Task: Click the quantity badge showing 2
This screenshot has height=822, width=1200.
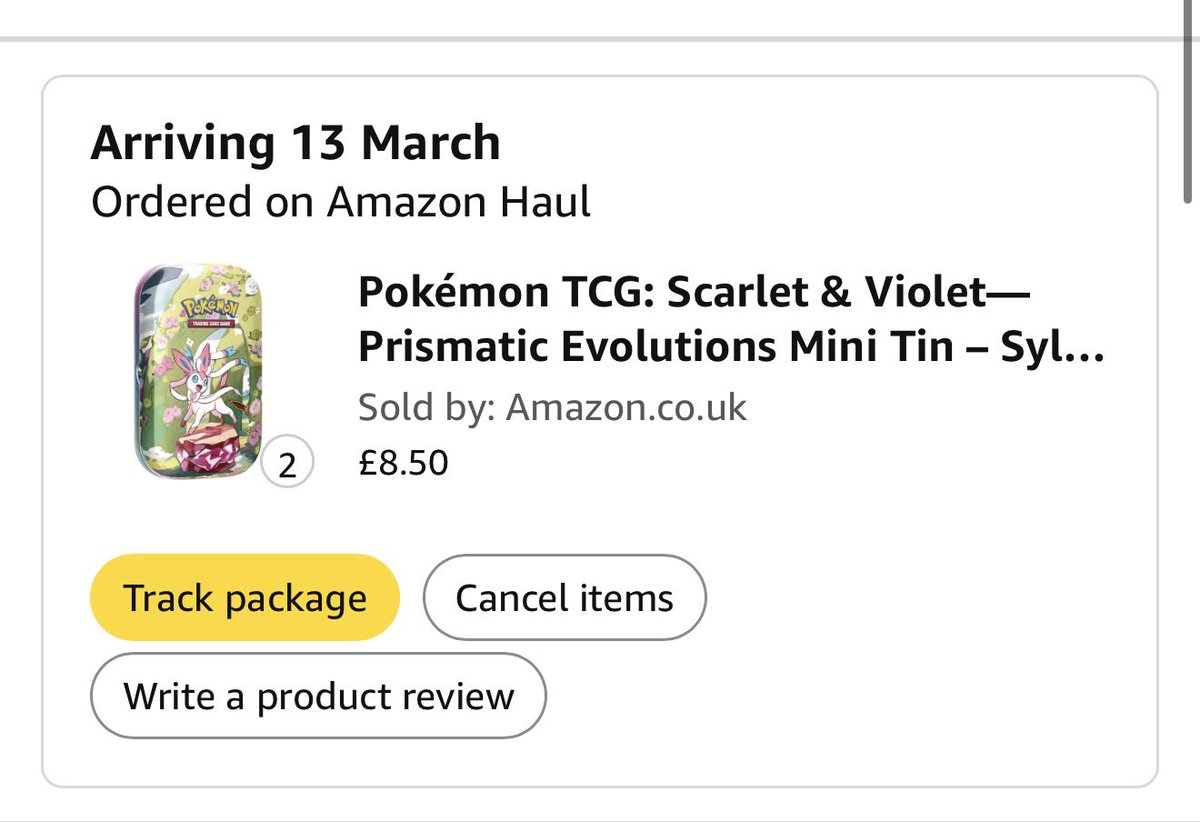Action: tap(288, 467)
